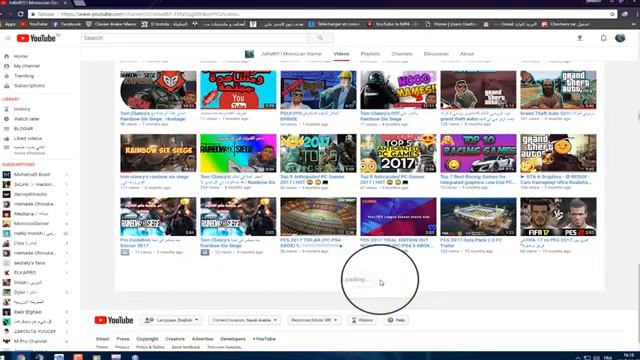The width and height of the screenshot is (640, 360).
Task: Click the Trending flame icon
Action: click(x=7, y=76)
